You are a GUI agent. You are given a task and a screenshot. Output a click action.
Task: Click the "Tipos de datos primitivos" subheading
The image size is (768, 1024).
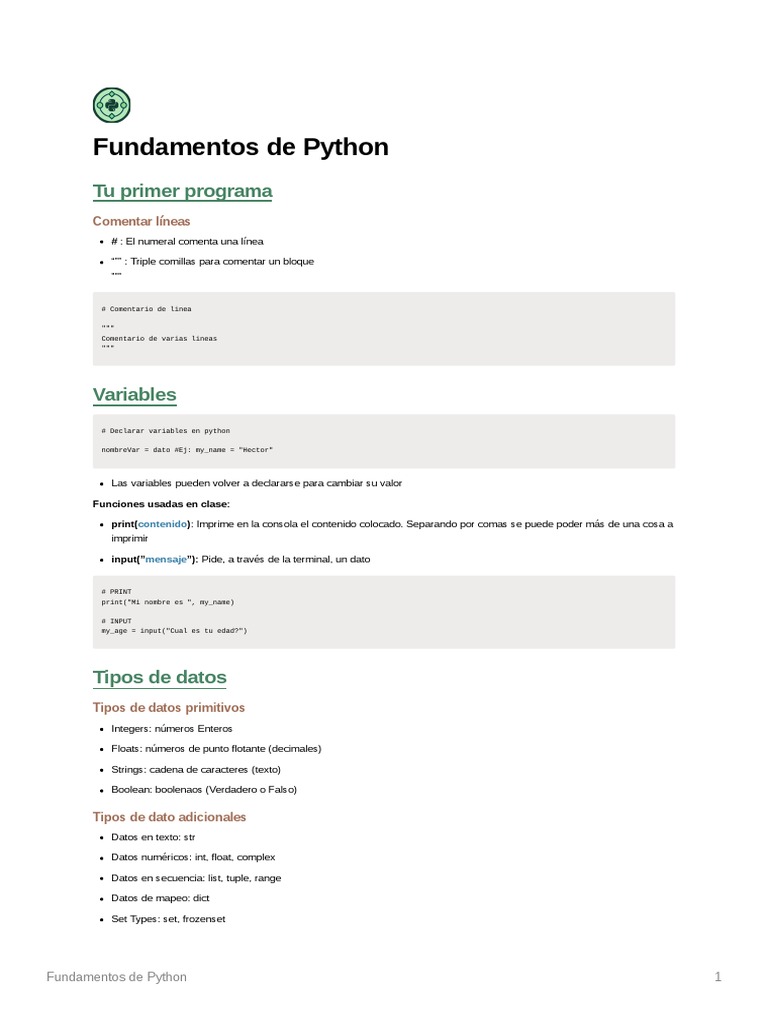click(x=168, y=708)
